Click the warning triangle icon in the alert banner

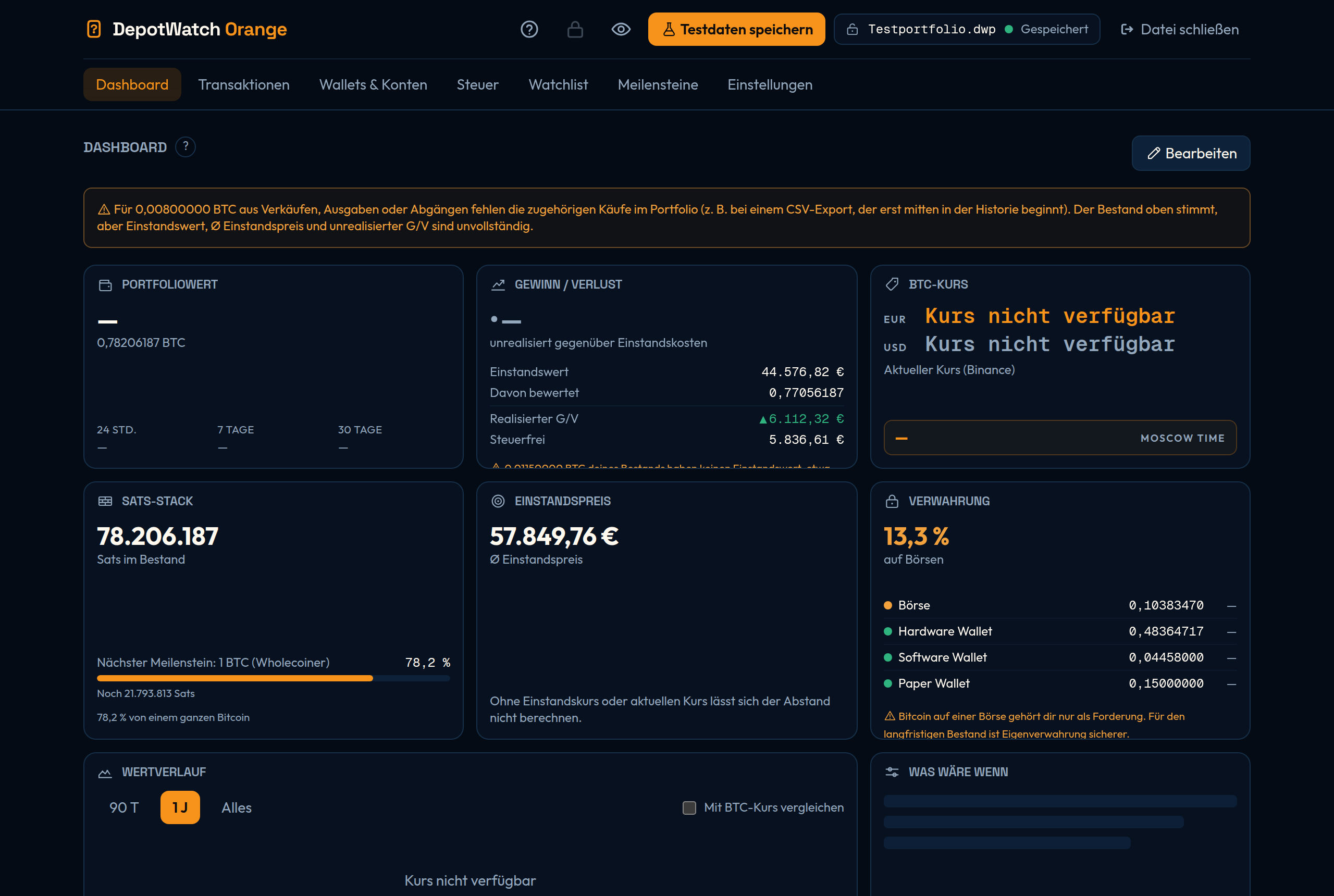(104, 210)
